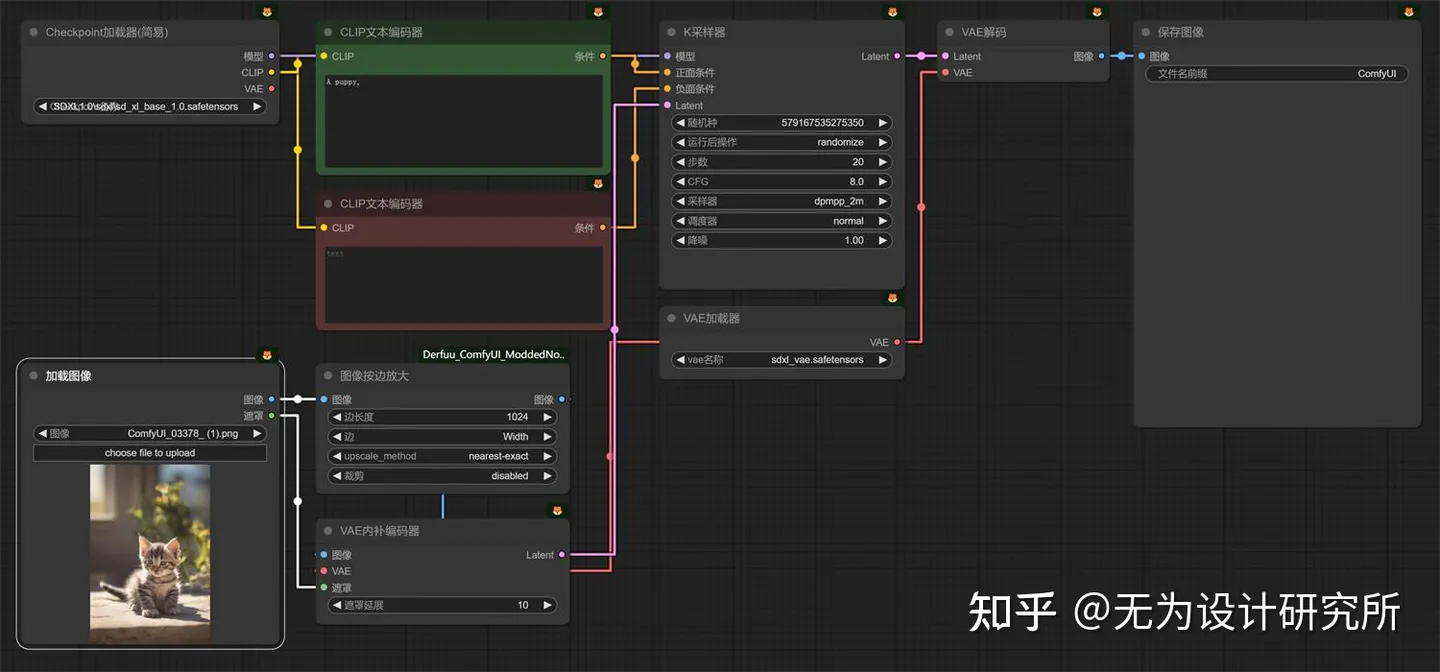Click the positive prompt box containing "A puppy,"
This screenshot has width=1440, height=672.
click(x=464, y=120)
